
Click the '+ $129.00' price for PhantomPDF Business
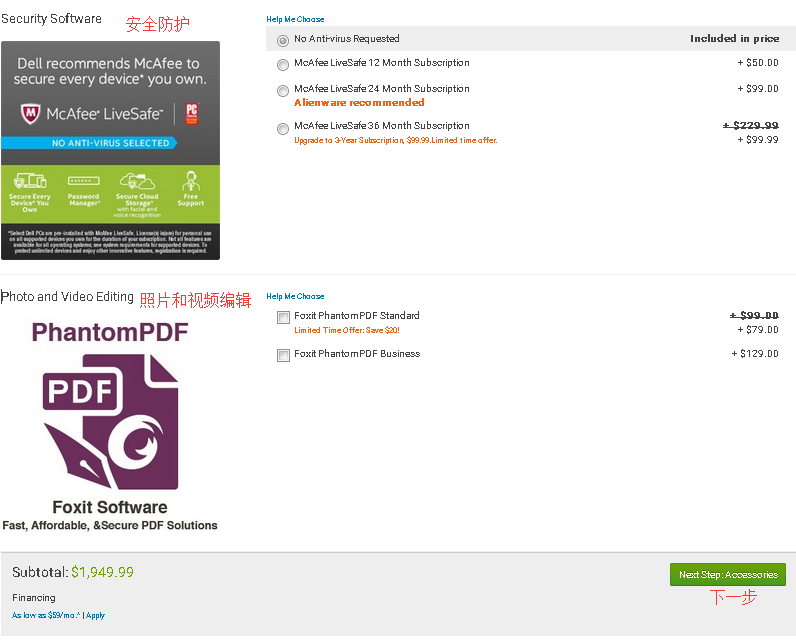(x=755, y=353)
